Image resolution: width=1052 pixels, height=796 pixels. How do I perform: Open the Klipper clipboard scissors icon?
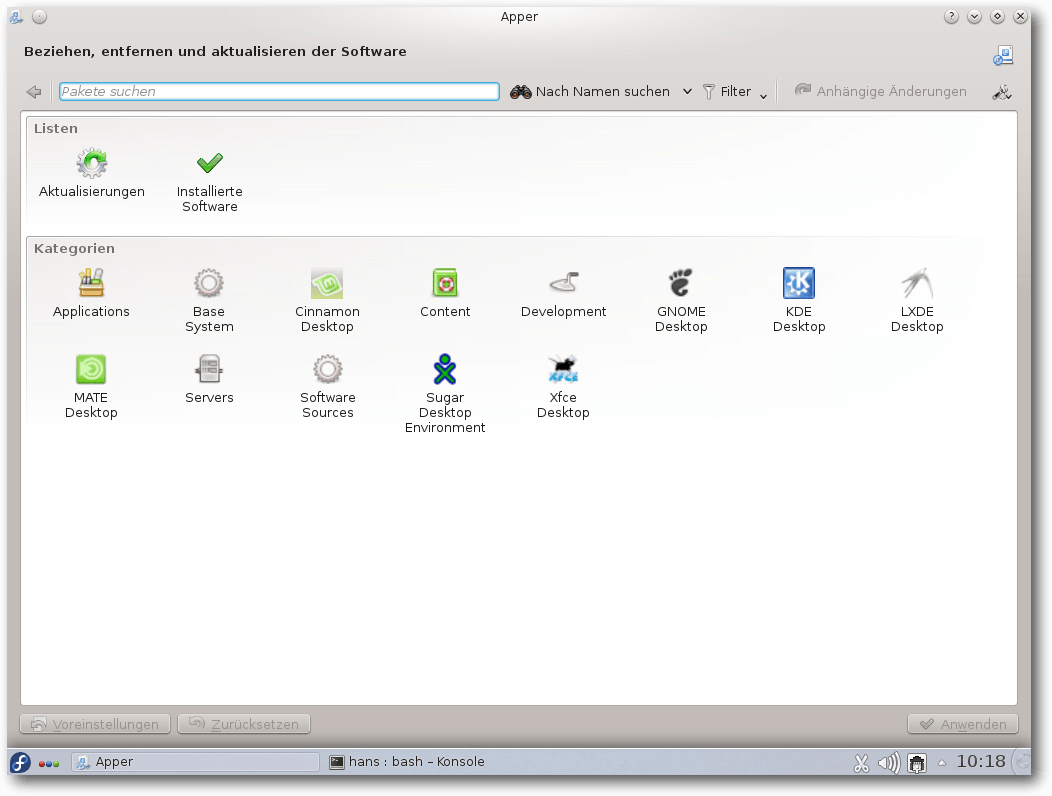coord(861,763)
